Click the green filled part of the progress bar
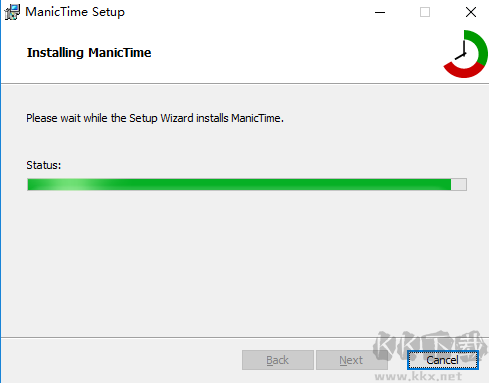 click(239, 184)
